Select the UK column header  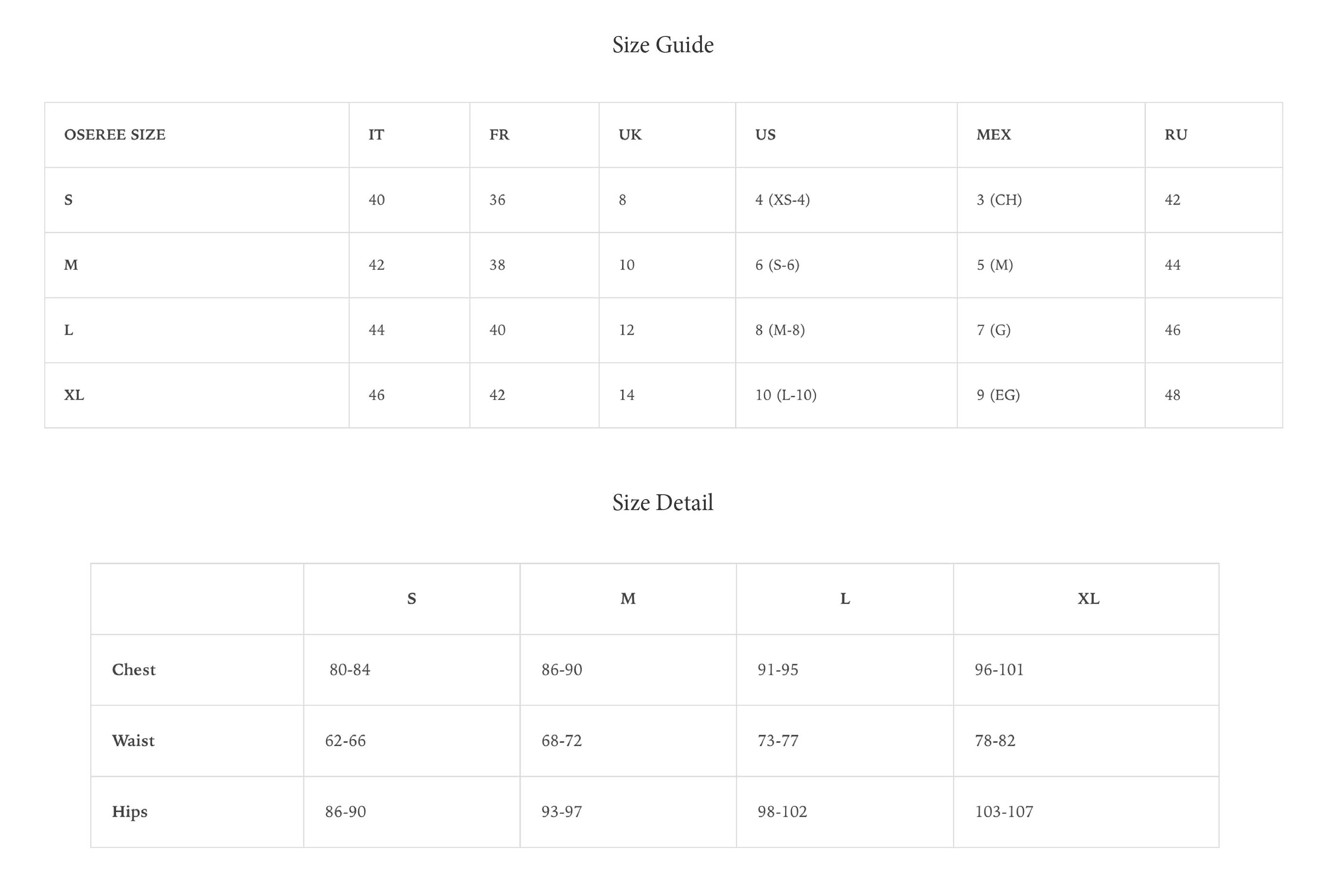[x=630, y=135]
